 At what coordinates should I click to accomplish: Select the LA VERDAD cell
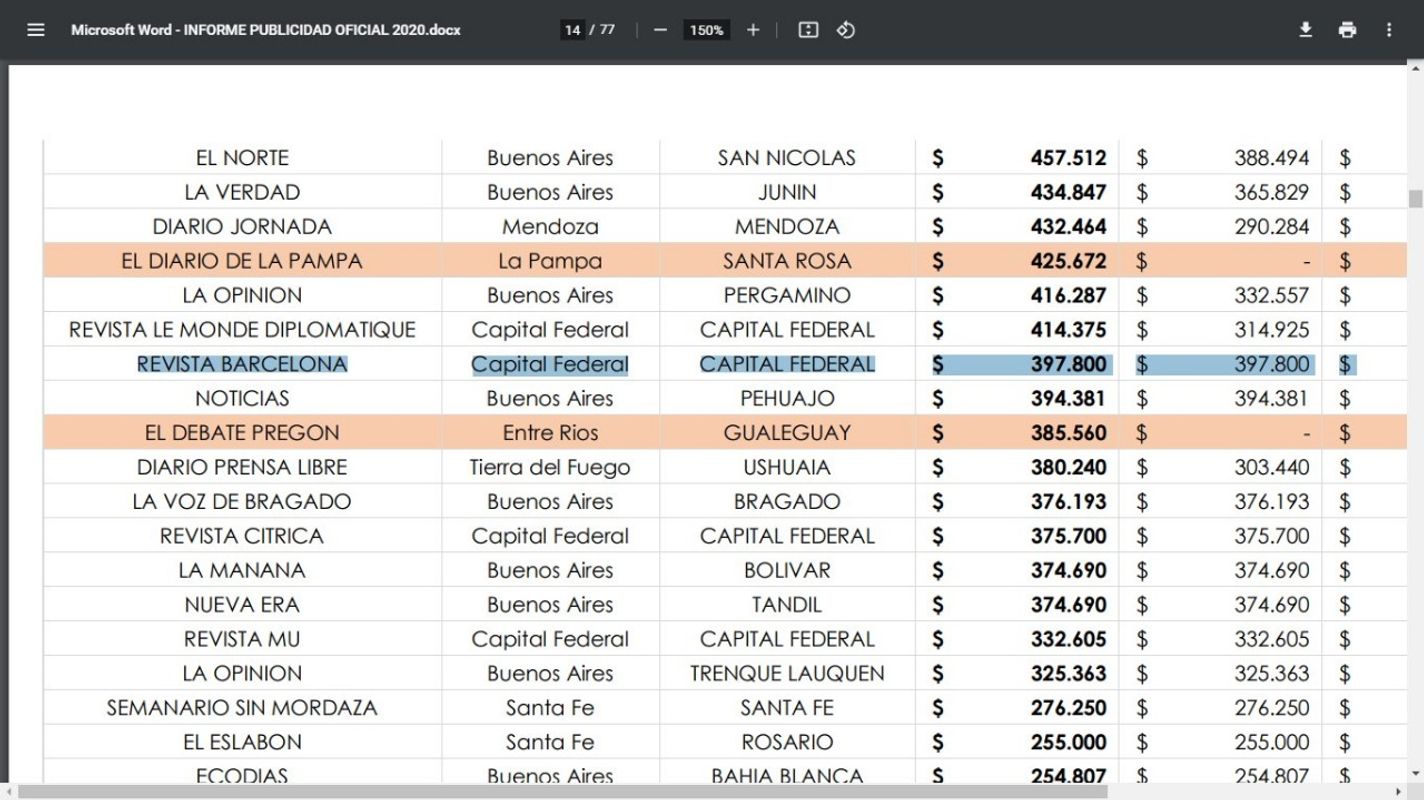[242, 192]
